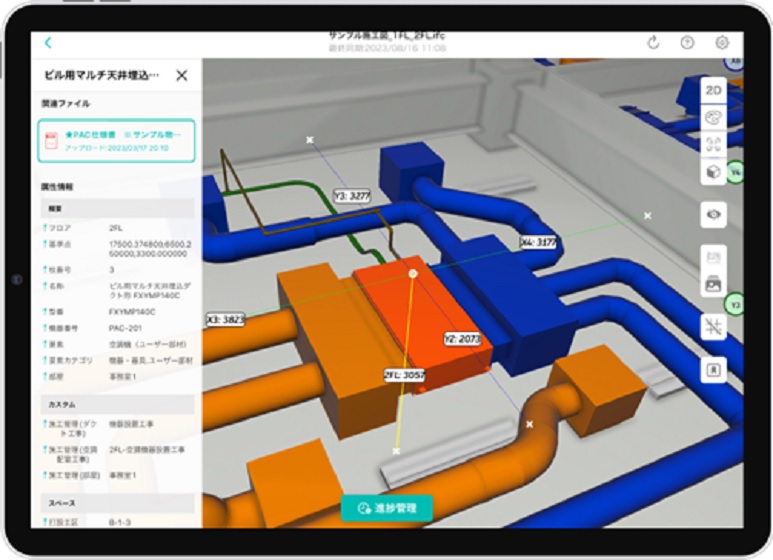Open the color palette display tool
This screenshot has width=773, height=560.
pos(713,117)
